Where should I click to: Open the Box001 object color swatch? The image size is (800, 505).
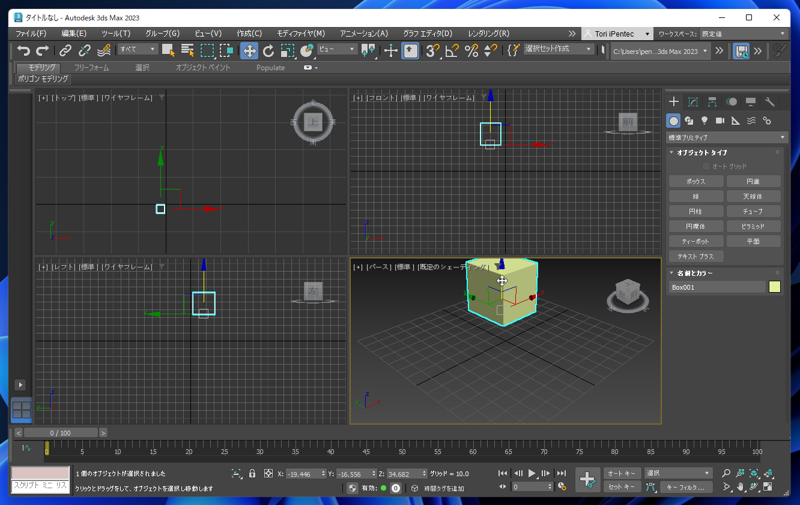pos(774,287)
